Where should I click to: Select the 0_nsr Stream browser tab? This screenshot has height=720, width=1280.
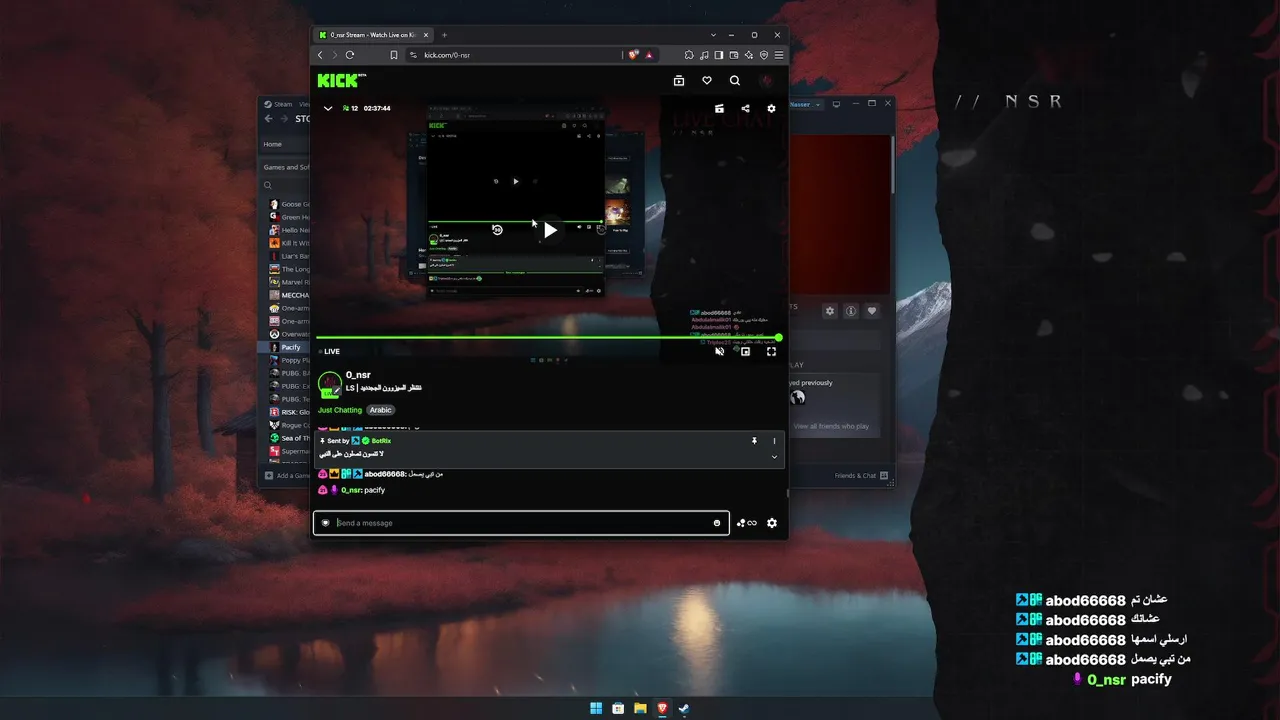tap(374, 35)
